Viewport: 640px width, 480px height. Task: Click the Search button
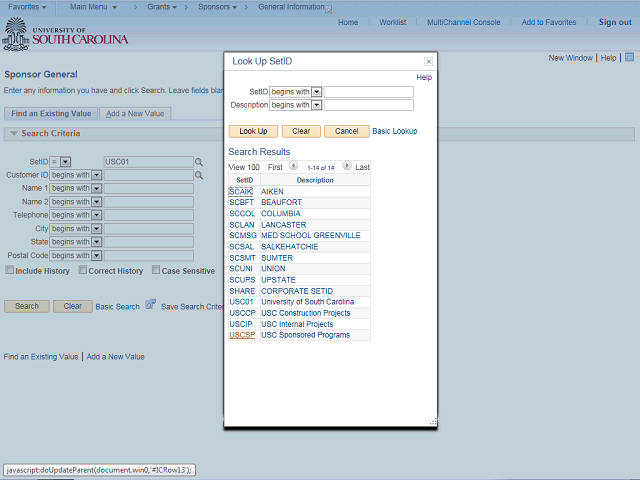coord(27,306)
